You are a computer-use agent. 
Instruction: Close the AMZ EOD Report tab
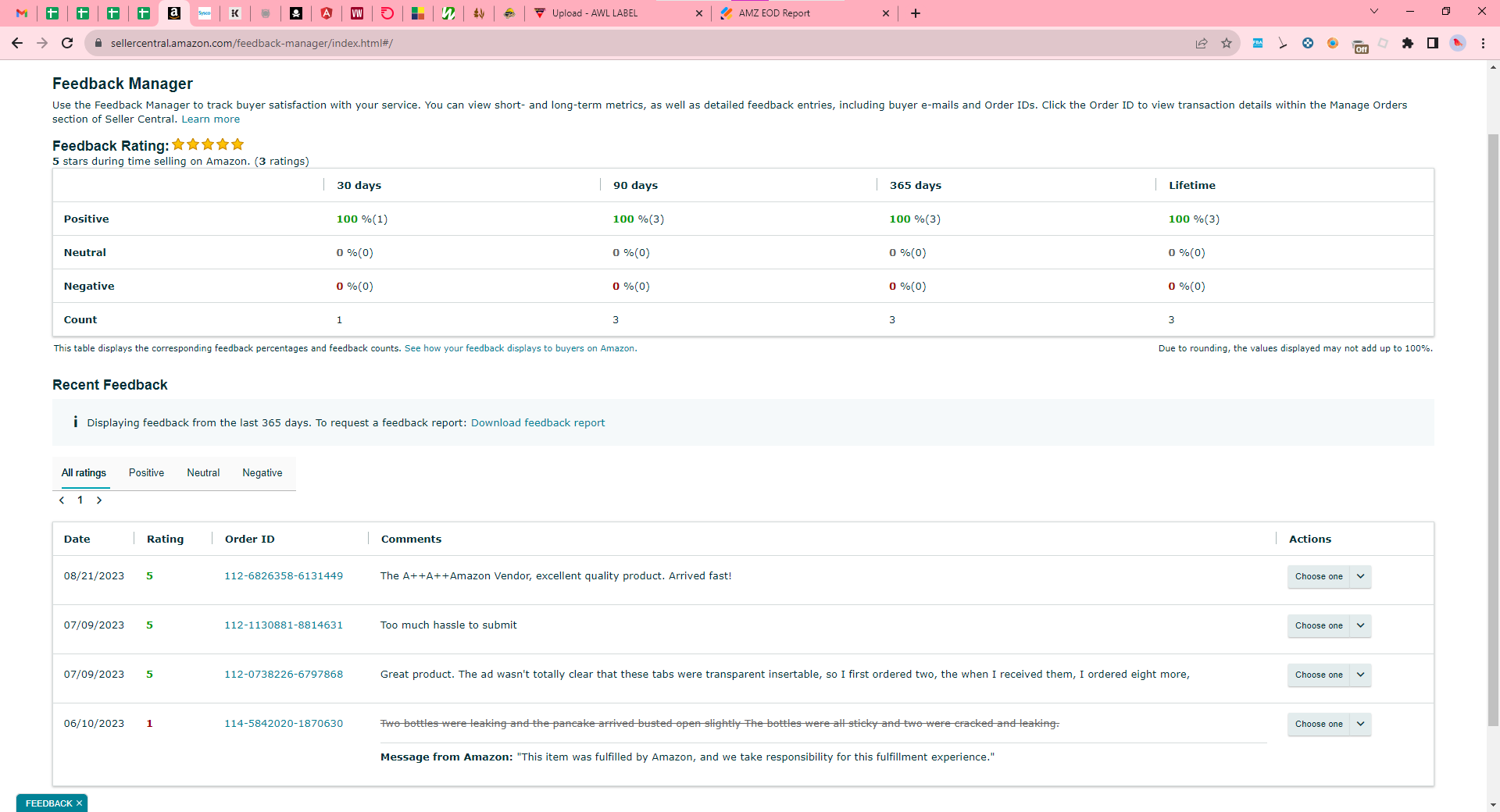(886, 13)
